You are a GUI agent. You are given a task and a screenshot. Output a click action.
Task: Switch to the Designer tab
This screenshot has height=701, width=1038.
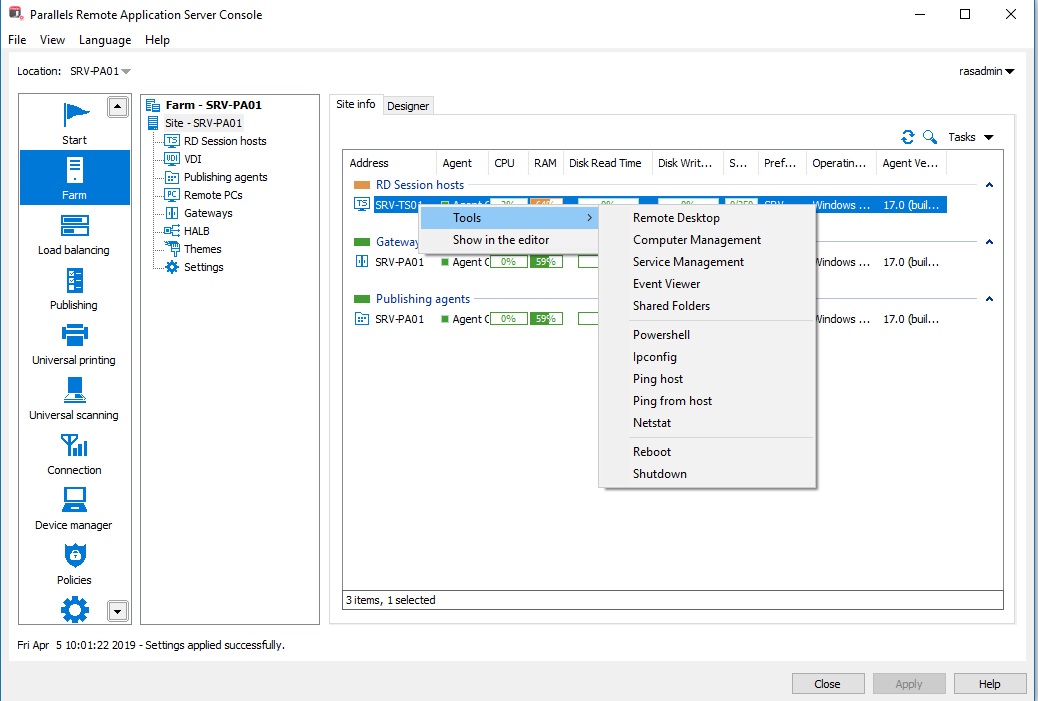click(x=408, y=106)
